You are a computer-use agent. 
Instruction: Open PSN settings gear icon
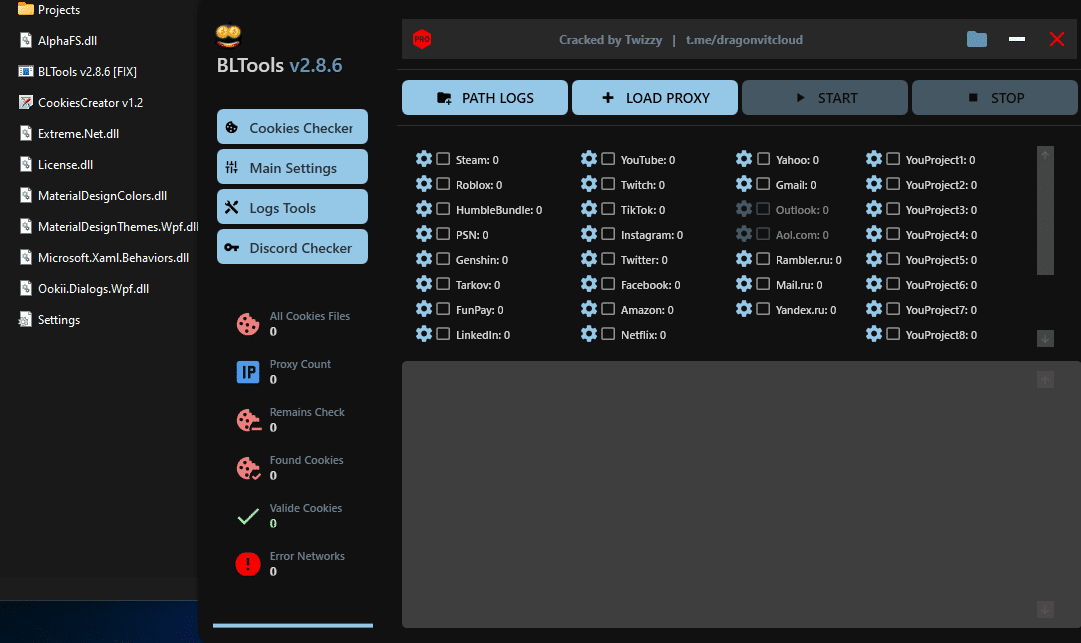[424, 234]
